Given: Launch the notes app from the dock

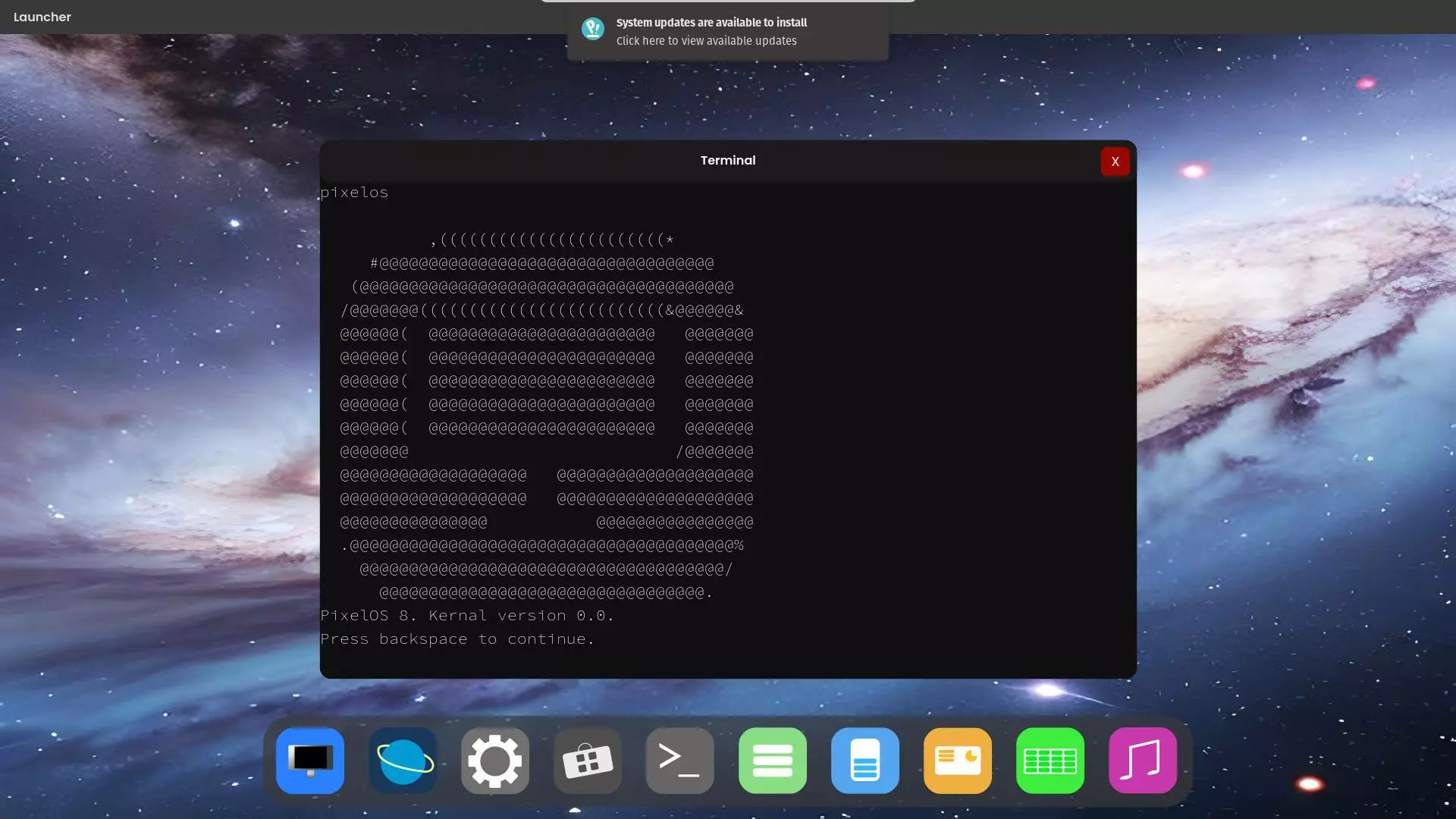Looking at the screenshot, I should pos(772,761).
